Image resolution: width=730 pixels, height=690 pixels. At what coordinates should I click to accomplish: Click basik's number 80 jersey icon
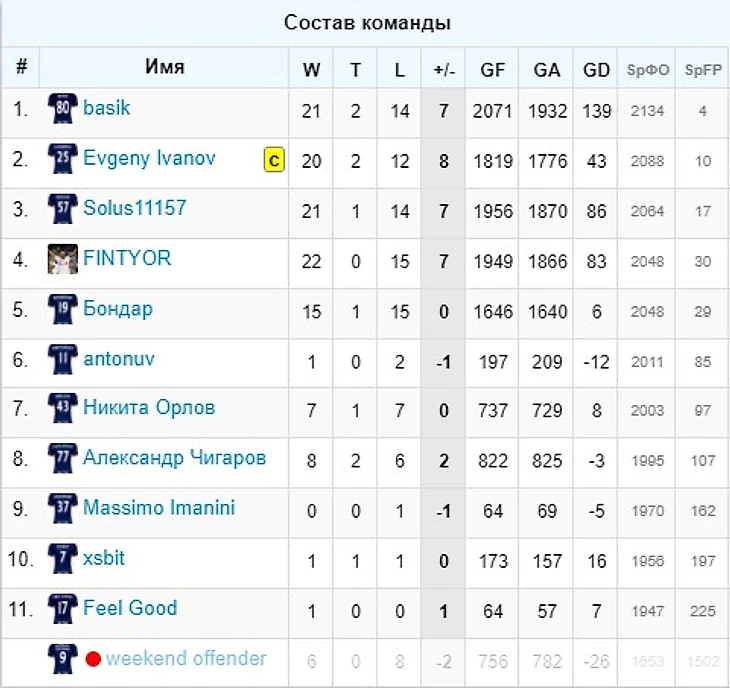point(62,108)
